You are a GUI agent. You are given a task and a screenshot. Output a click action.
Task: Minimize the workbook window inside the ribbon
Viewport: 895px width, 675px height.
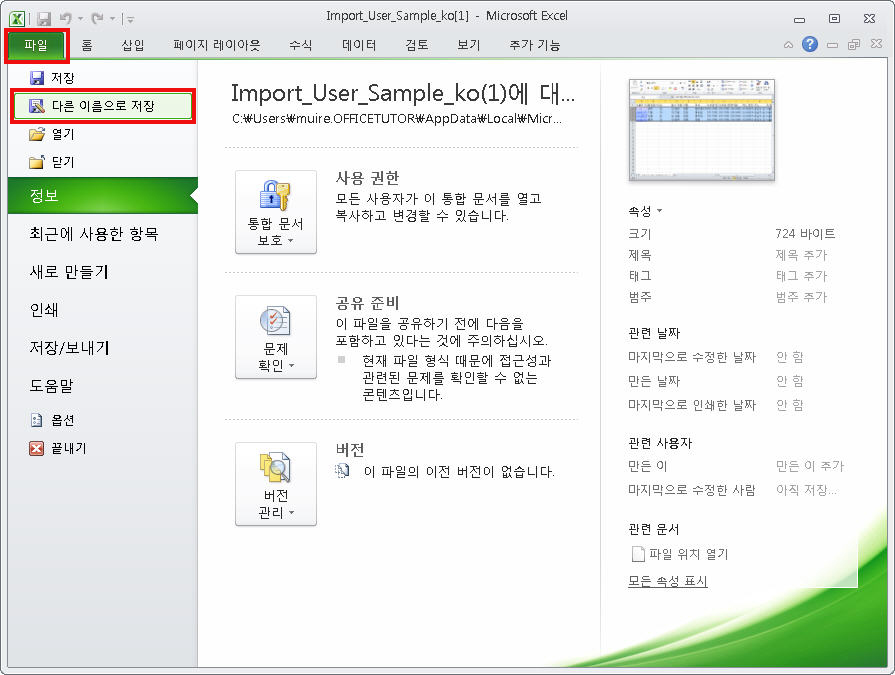pyautogui.click(x=833, y=45)
